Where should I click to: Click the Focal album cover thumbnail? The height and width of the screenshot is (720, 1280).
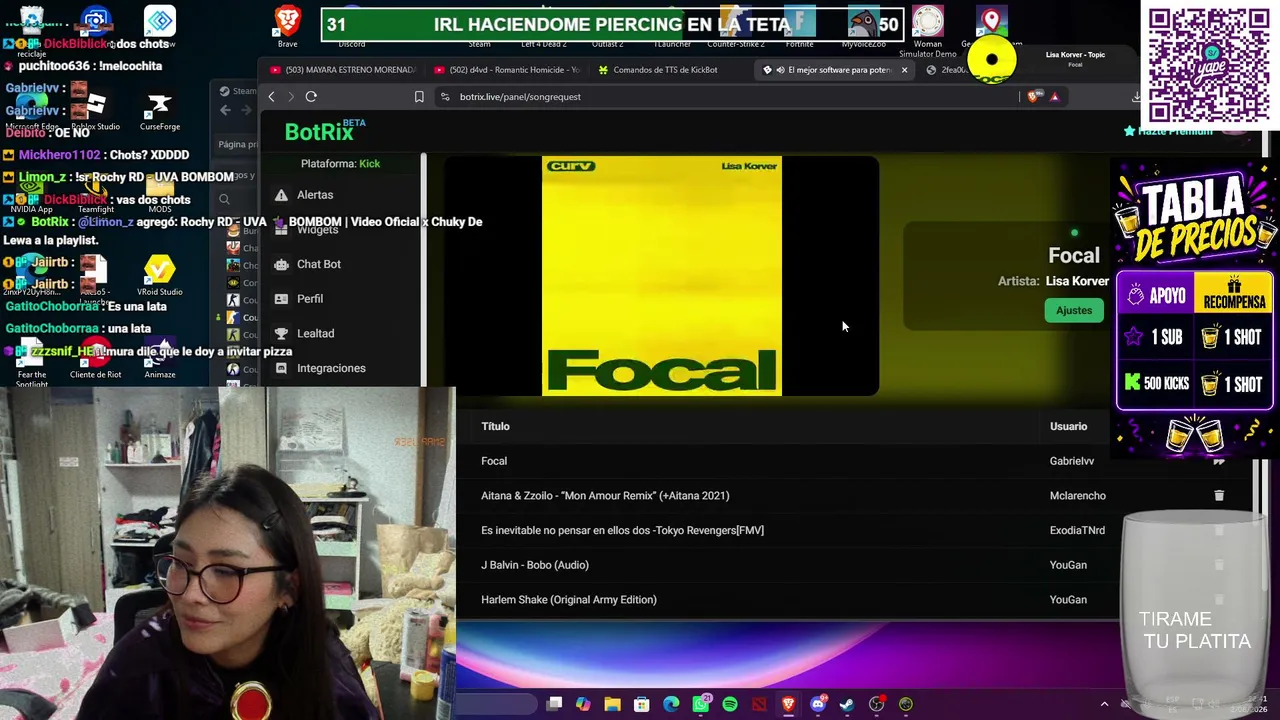point(661,276)
